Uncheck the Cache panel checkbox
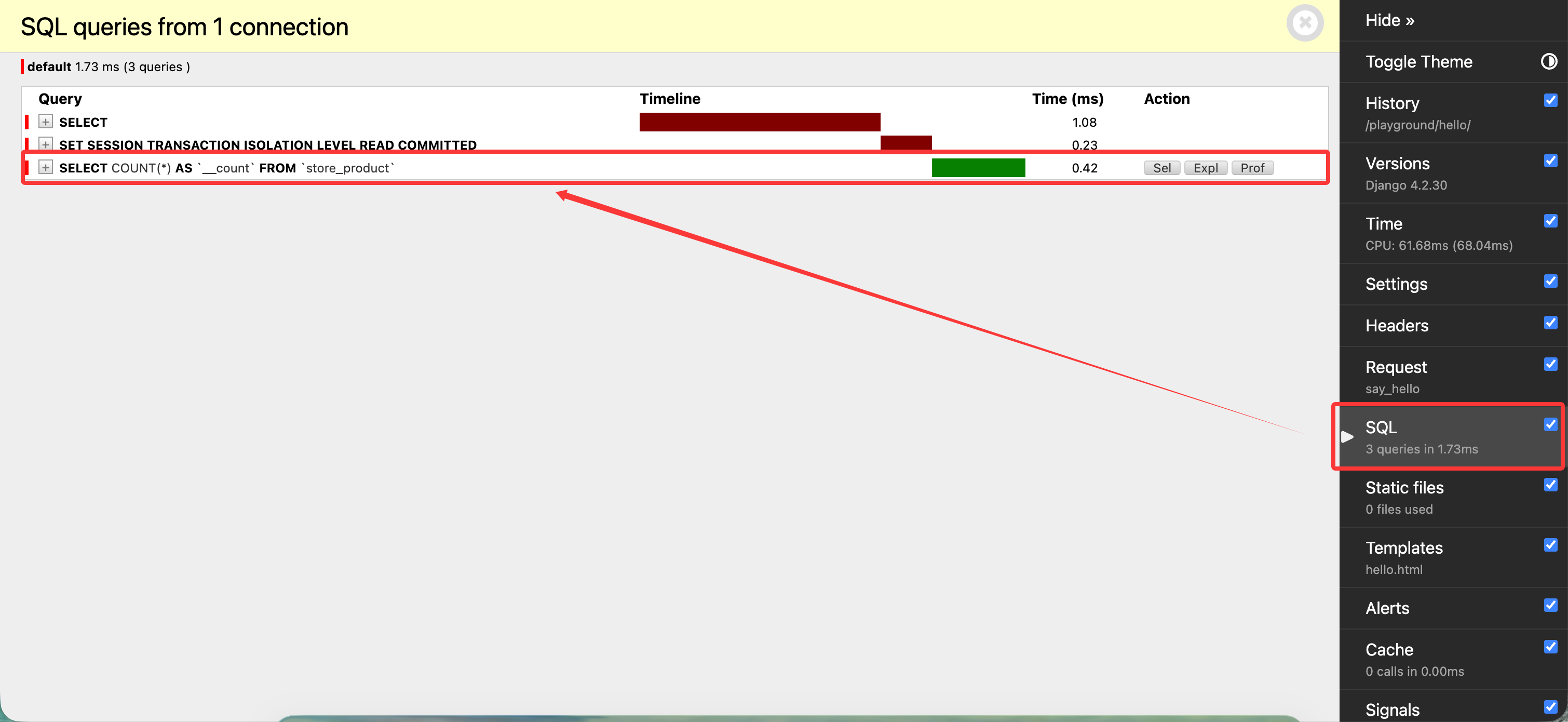The height and width of the screenshot is (722, 1568). click(x=1550, y=646)
